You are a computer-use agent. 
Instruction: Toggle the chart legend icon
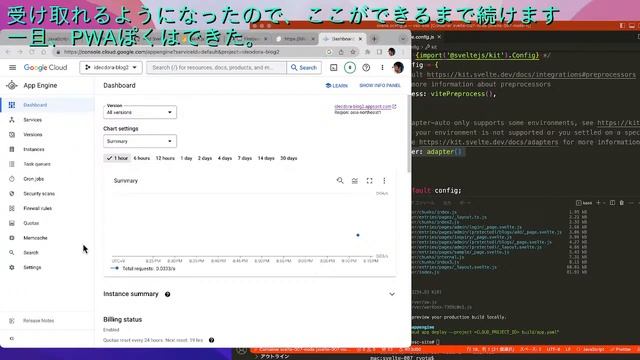[355, 180]
